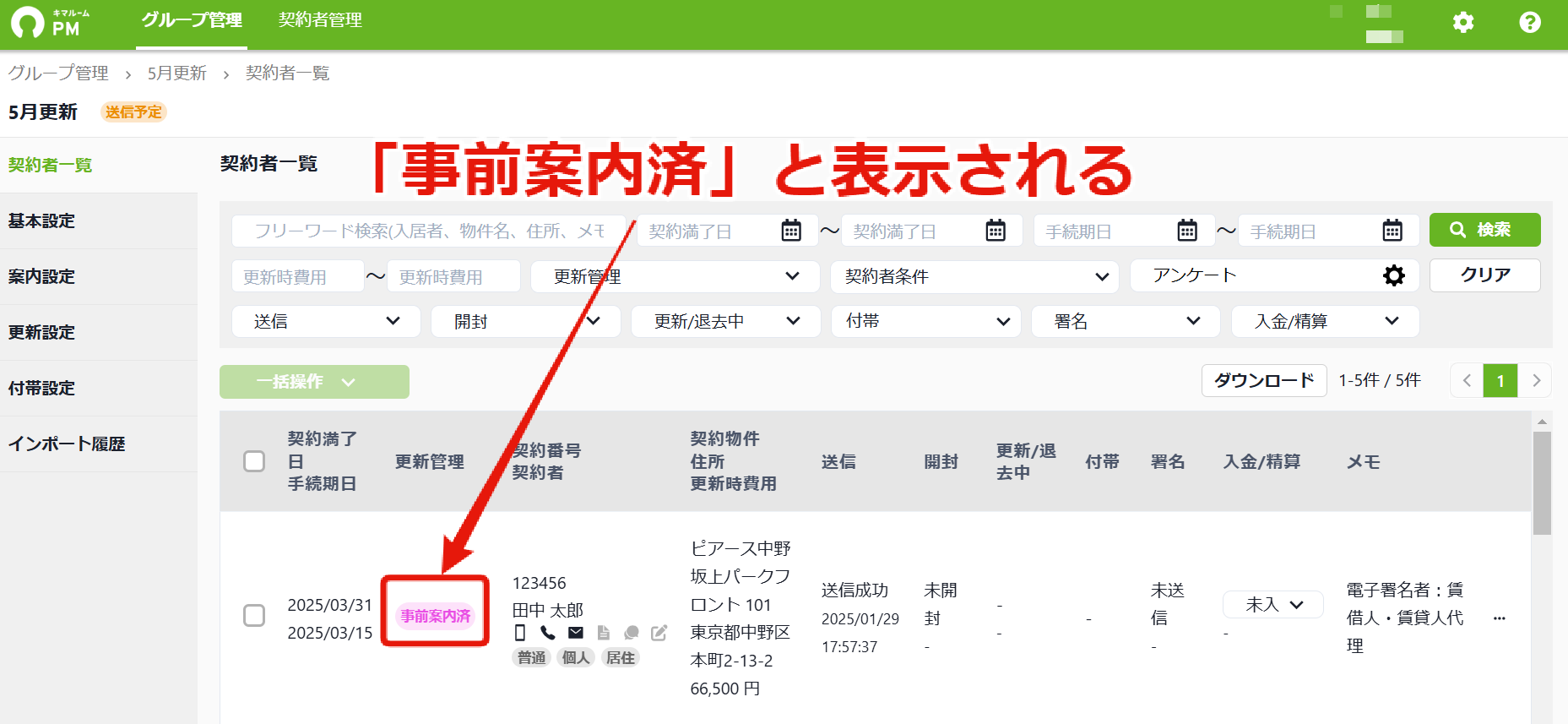Click the クリア button

[x=1484, y=275]
